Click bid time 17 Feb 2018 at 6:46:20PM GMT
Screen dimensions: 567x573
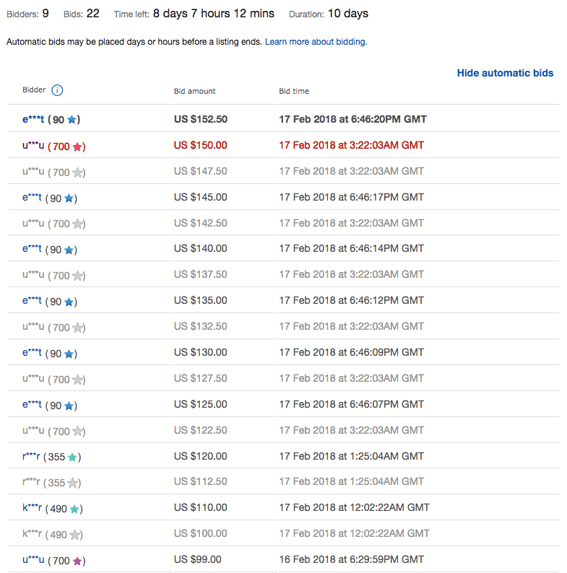pyautogui.click(x=353, y=119)
